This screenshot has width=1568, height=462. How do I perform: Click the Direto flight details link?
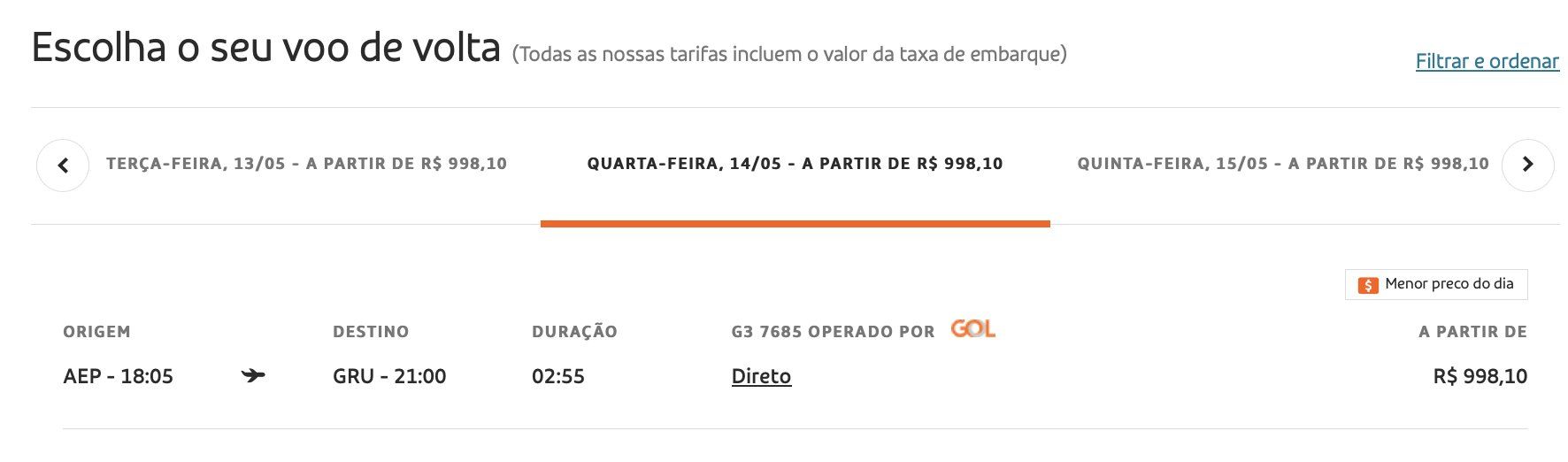[761, 376]
